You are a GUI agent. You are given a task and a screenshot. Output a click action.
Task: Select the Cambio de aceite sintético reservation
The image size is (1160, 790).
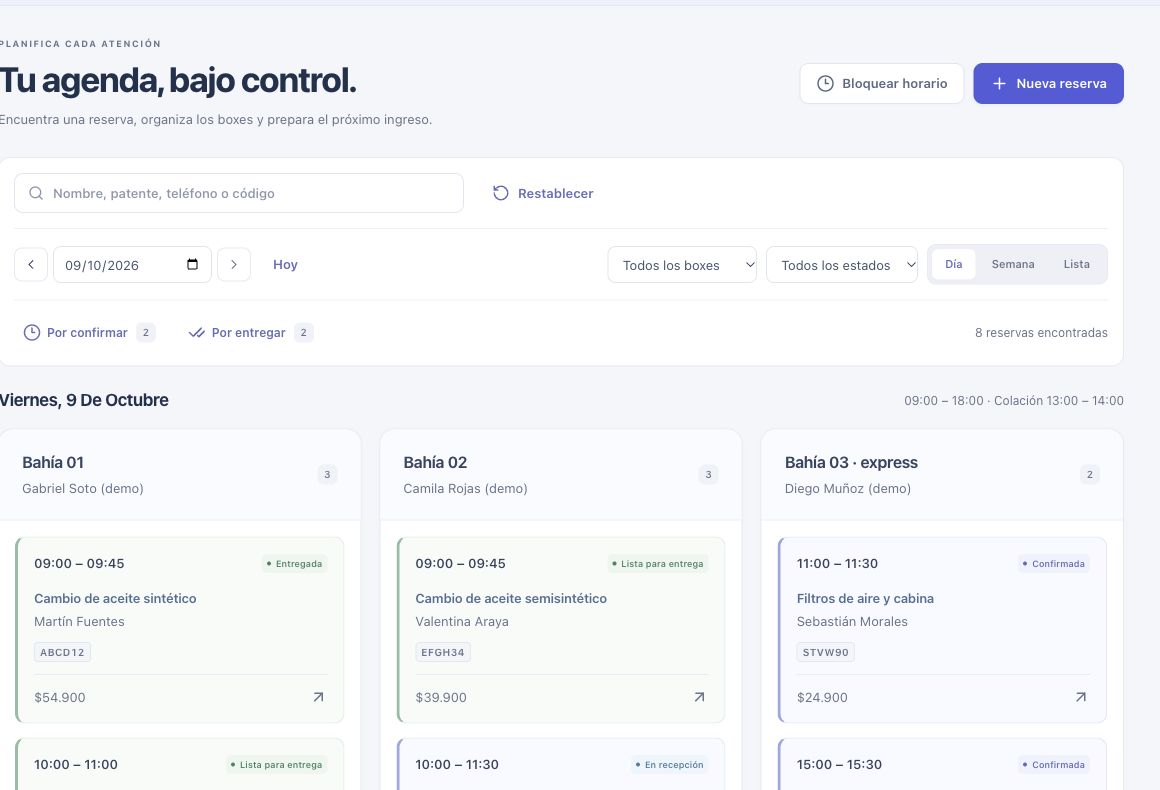click(180, 630)
